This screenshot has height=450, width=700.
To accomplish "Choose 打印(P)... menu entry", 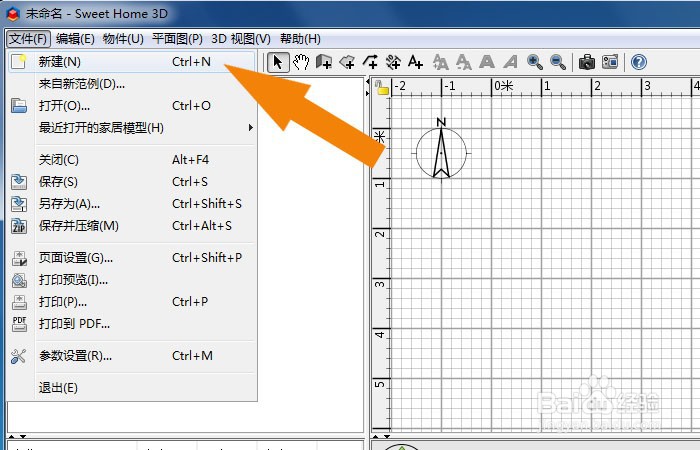I will 132,302.
